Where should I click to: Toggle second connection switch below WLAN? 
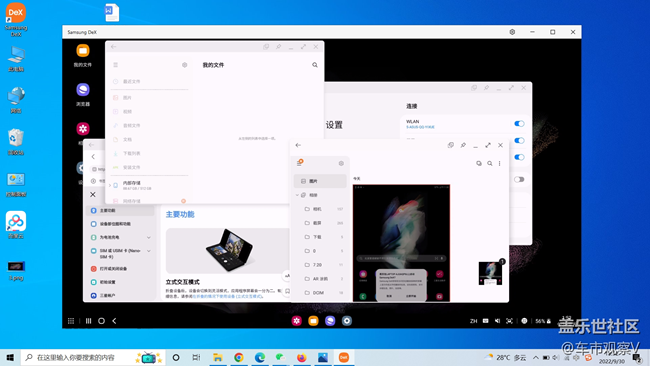519,141
